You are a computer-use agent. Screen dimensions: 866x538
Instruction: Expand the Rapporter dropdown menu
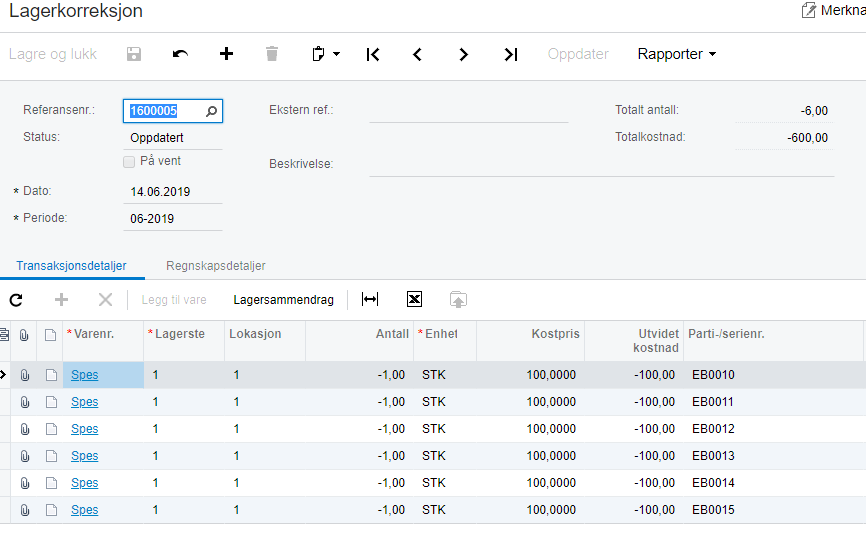(x=677, y=54)
